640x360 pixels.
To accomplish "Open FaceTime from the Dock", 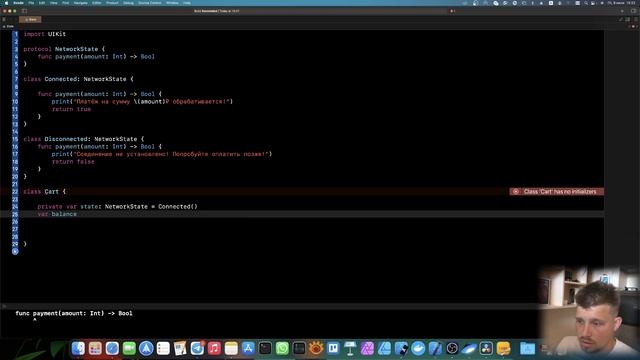I will pyautogui.click(x=129, y=348).
